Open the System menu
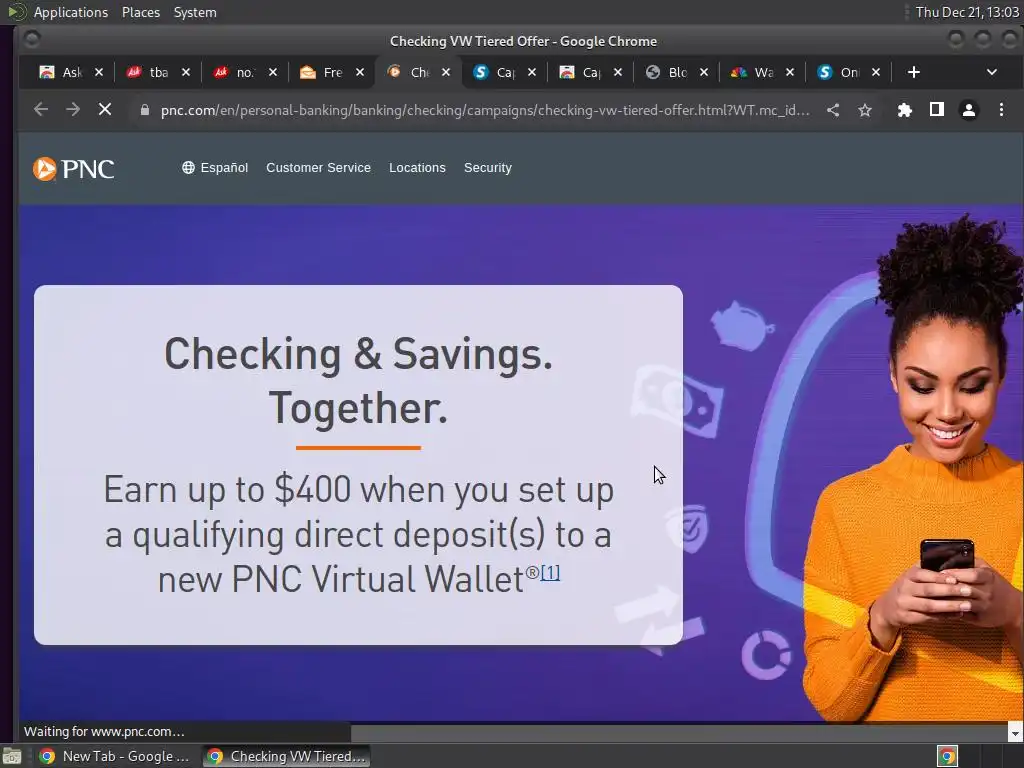 coord(195,12)
